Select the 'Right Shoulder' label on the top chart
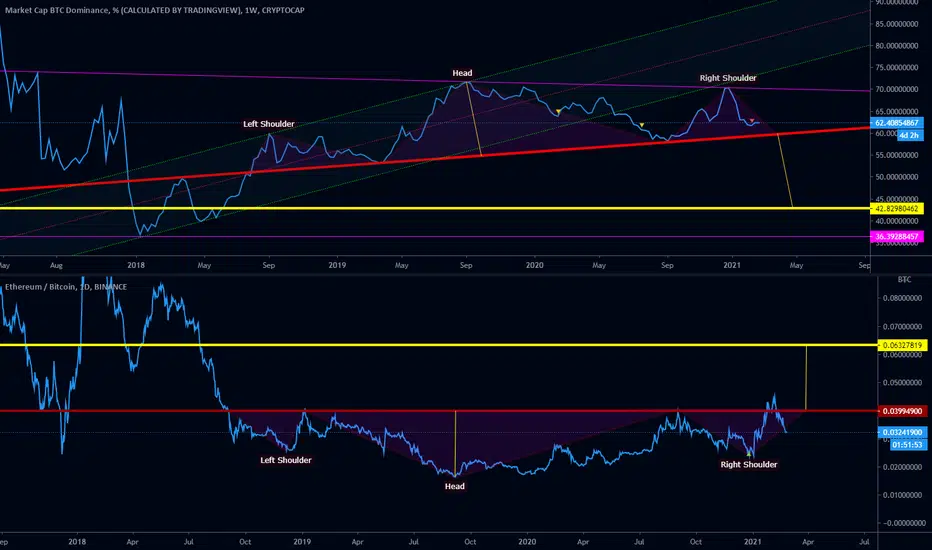The image size is (932, 550). (728, 78)
